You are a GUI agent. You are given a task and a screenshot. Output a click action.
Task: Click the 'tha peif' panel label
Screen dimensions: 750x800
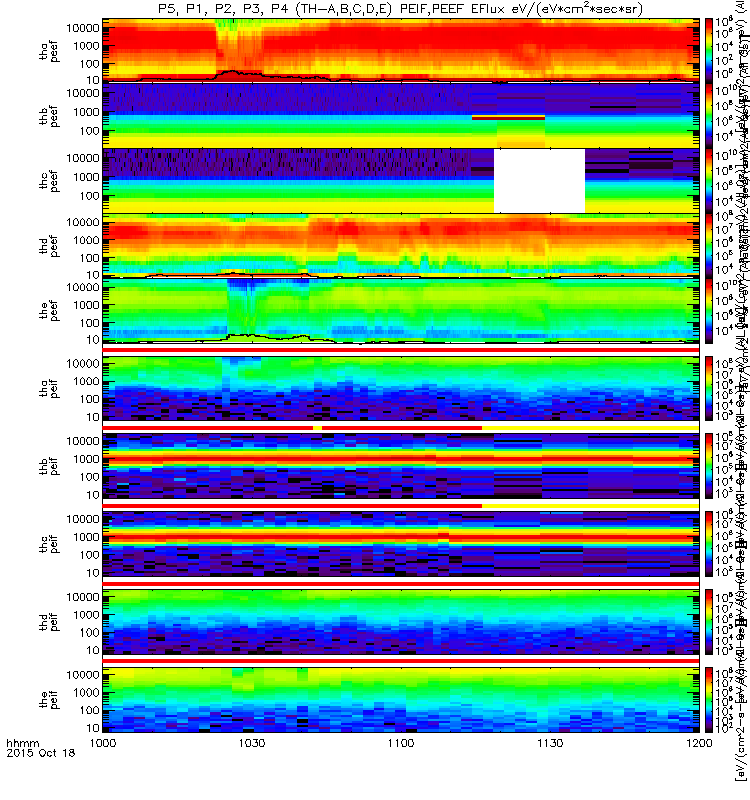[x=49, y=388]
